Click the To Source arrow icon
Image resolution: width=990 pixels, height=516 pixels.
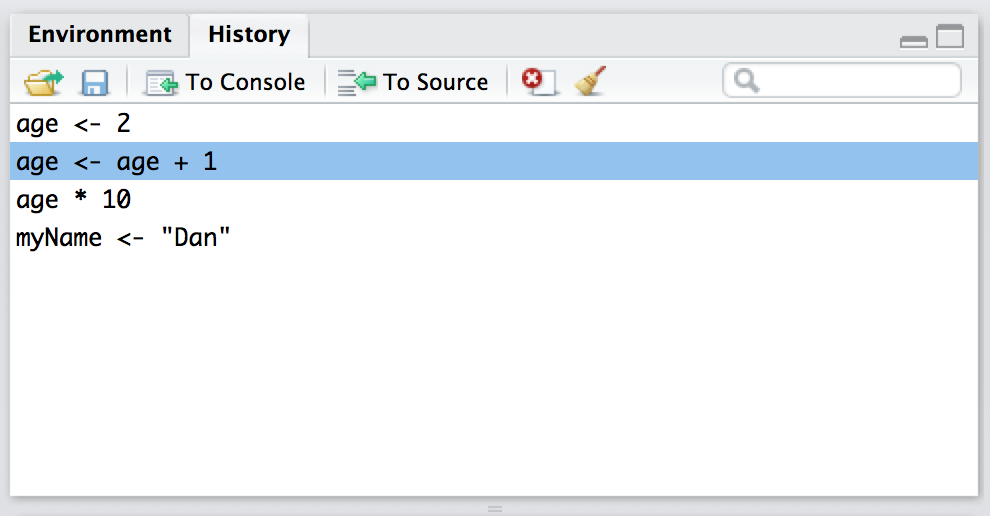point(357,82)
